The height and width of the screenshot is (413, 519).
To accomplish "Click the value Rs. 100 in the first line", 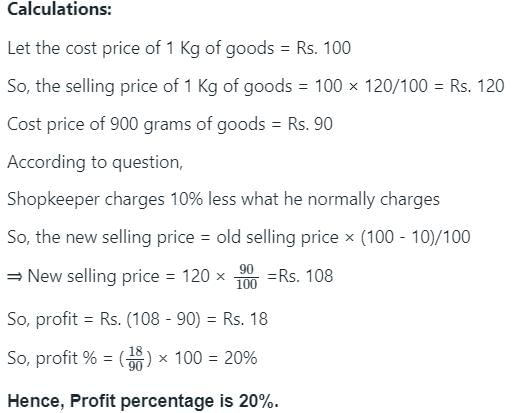I will pos(323,48).
